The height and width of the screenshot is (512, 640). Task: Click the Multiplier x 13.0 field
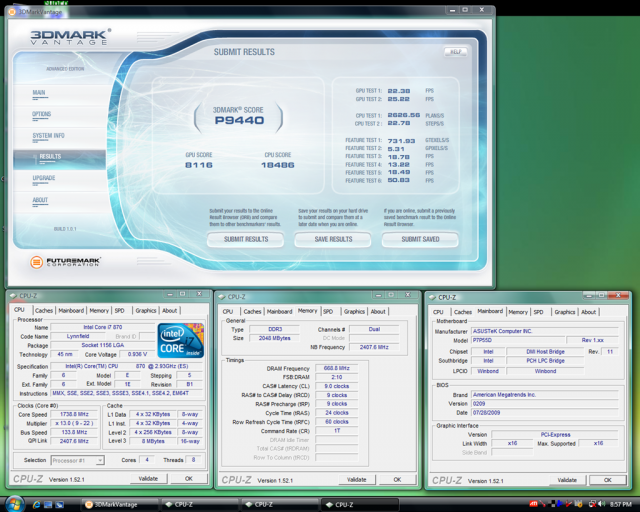tap(74, 423)
